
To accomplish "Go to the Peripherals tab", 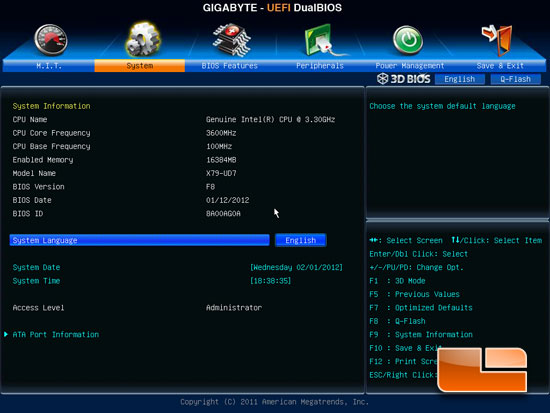I will pyautogui.click(x=320, y=66).
